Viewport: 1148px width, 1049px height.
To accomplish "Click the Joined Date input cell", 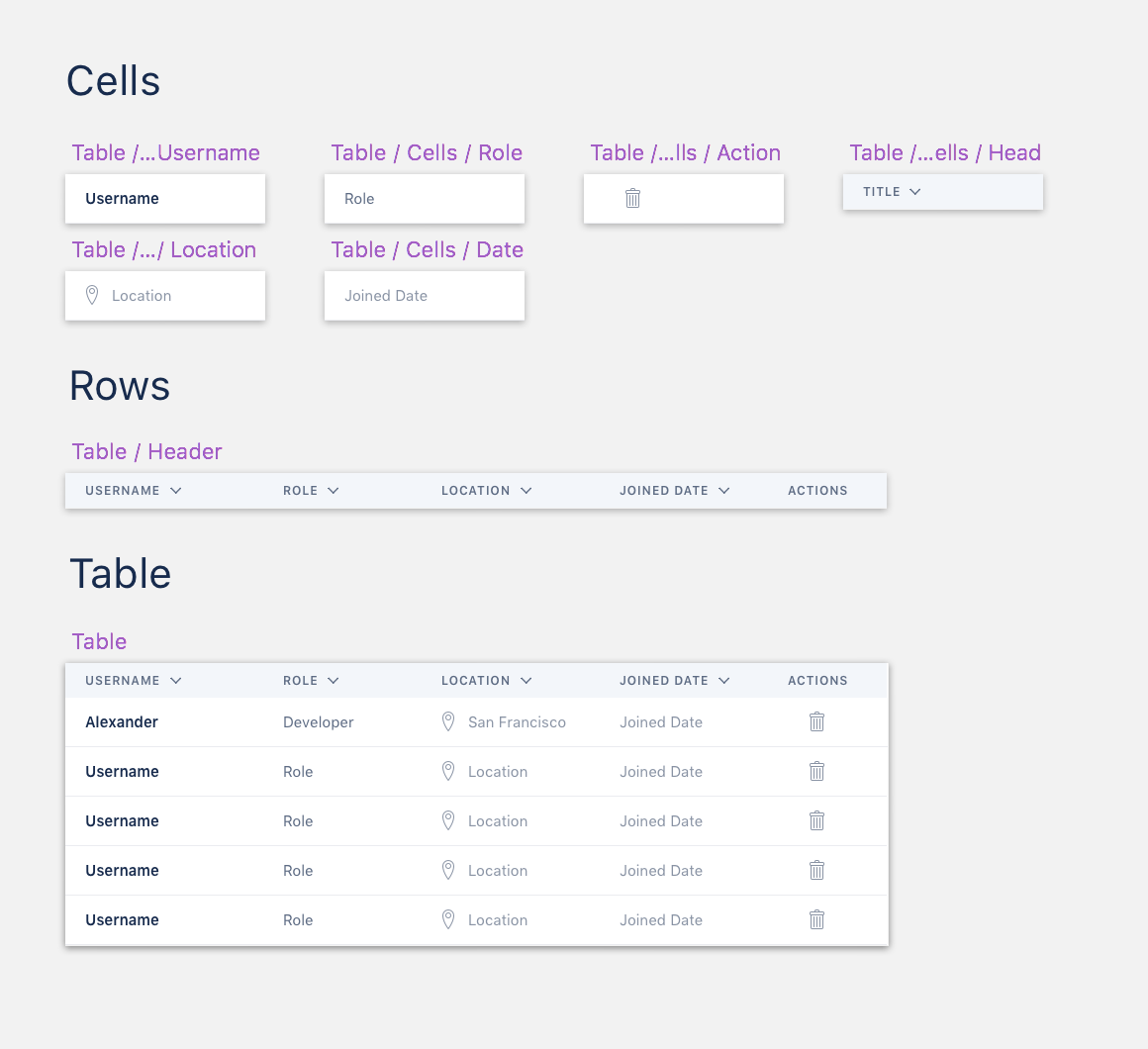I will coord(425,295).
